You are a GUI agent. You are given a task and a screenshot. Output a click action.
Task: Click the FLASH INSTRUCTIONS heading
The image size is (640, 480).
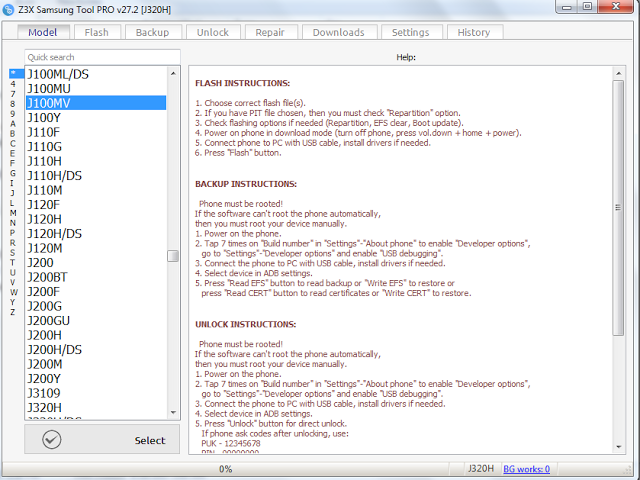click(242, 83)
